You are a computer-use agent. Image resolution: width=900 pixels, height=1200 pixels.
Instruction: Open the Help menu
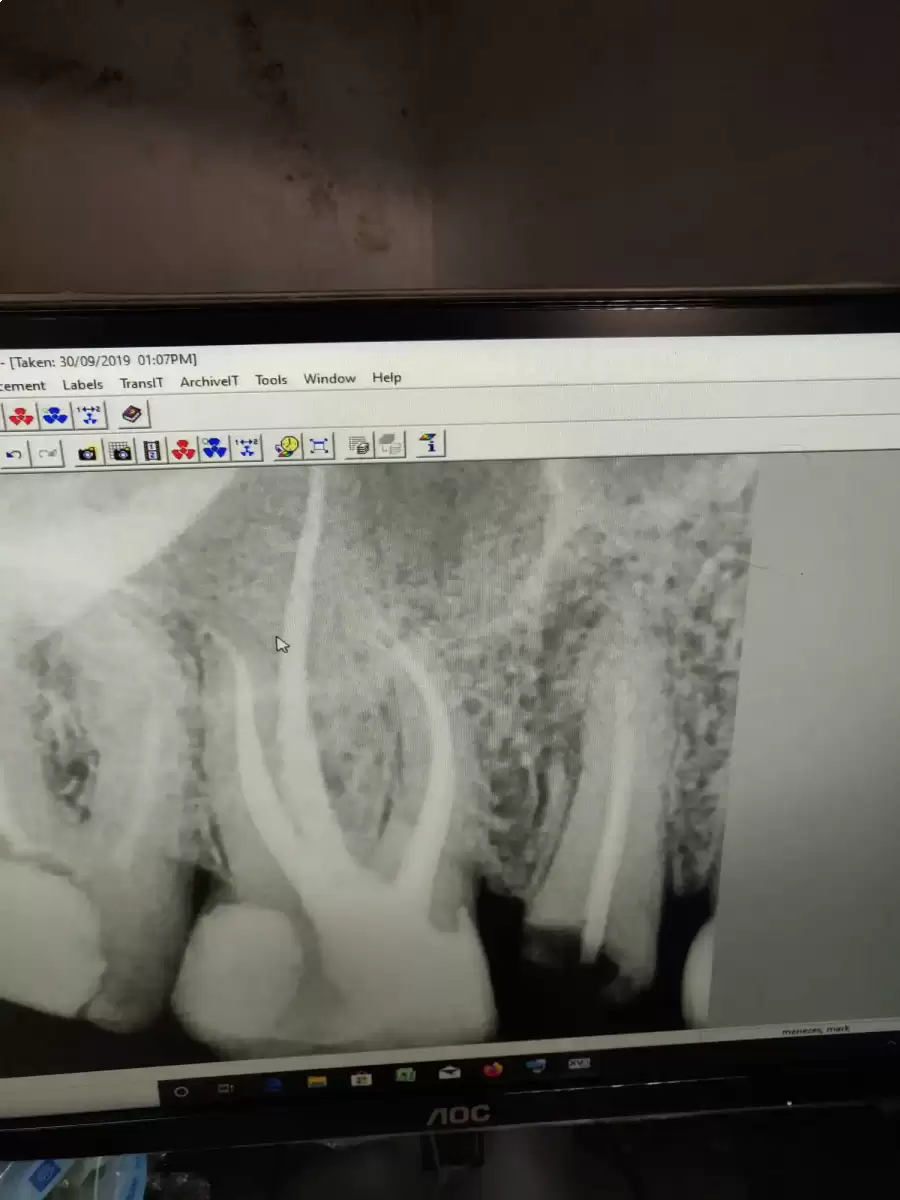tap(387, 377)
